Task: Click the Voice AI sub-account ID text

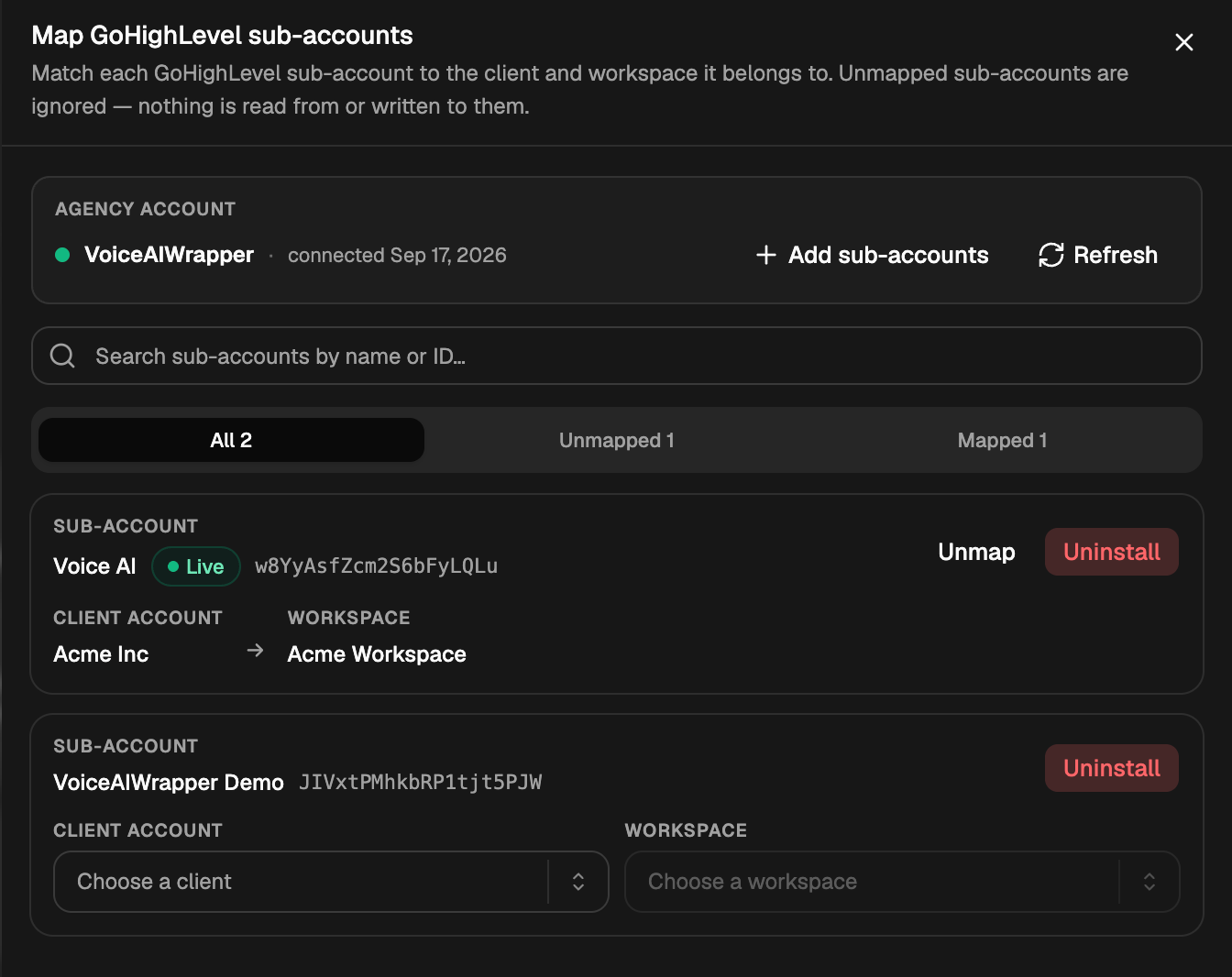Action: 377,566
